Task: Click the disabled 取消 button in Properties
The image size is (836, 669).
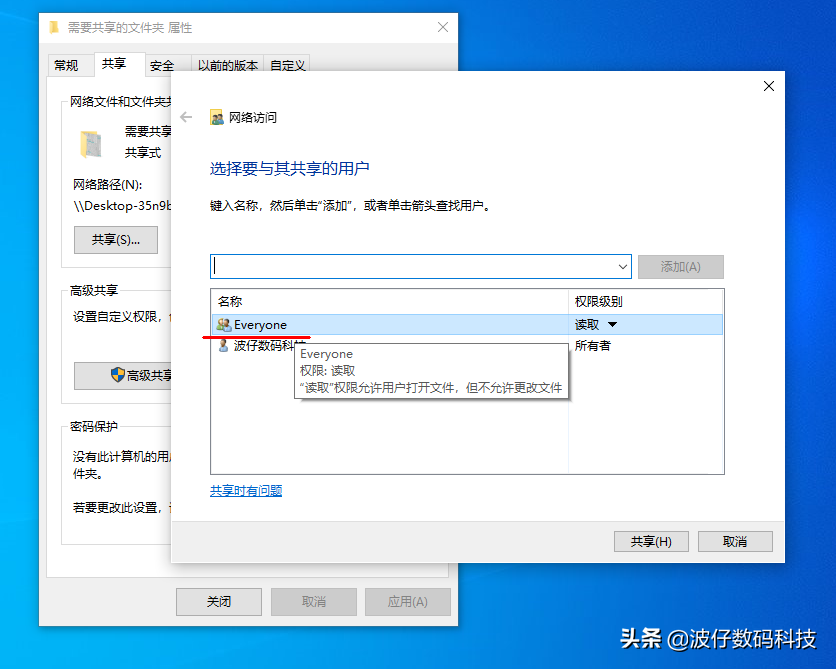Action: [314, 601]
